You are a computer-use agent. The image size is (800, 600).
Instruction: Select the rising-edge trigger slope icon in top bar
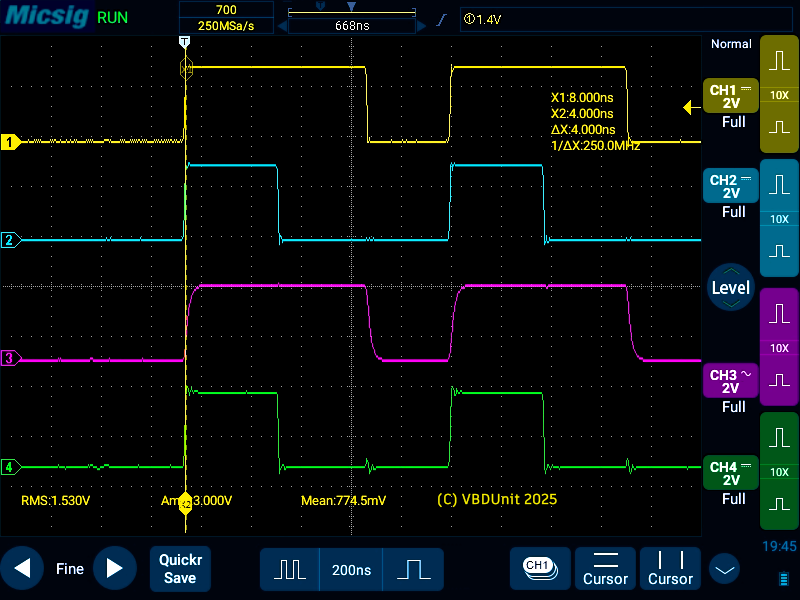(x=441, y=19)
